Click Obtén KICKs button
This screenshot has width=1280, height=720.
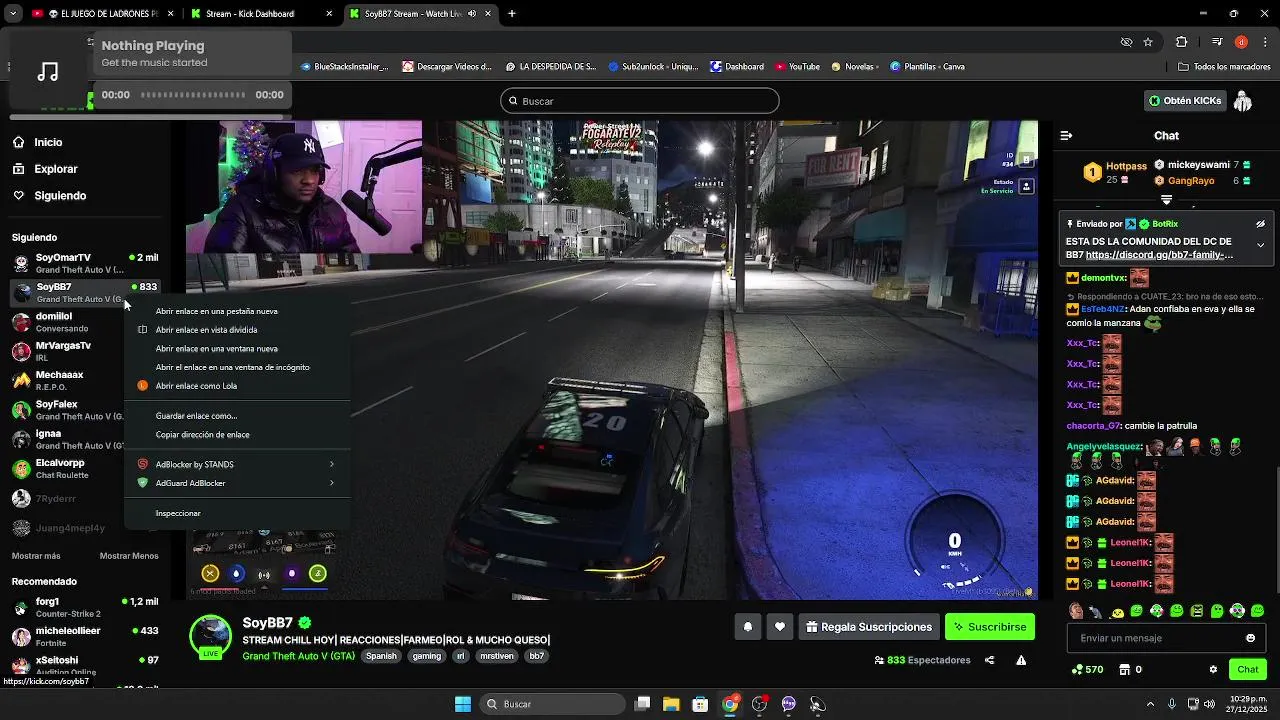(1185, 101)
